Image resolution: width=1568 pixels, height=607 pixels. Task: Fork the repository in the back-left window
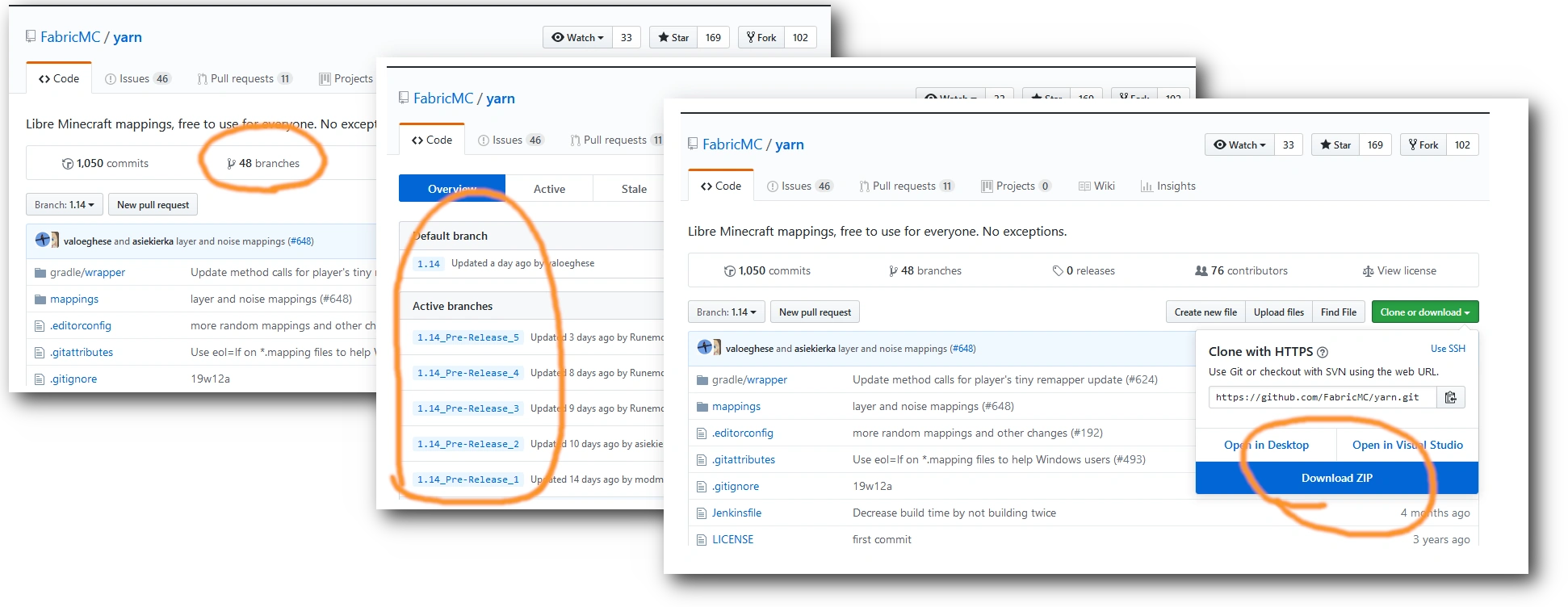[x=761, y=38]
